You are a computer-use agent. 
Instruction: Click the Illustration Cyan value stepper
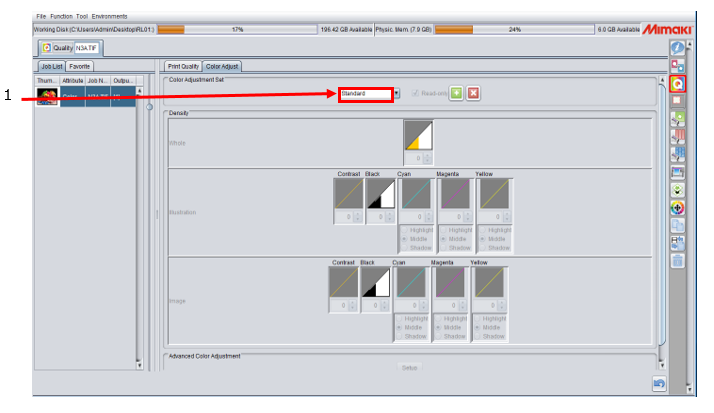coord(428,217)
